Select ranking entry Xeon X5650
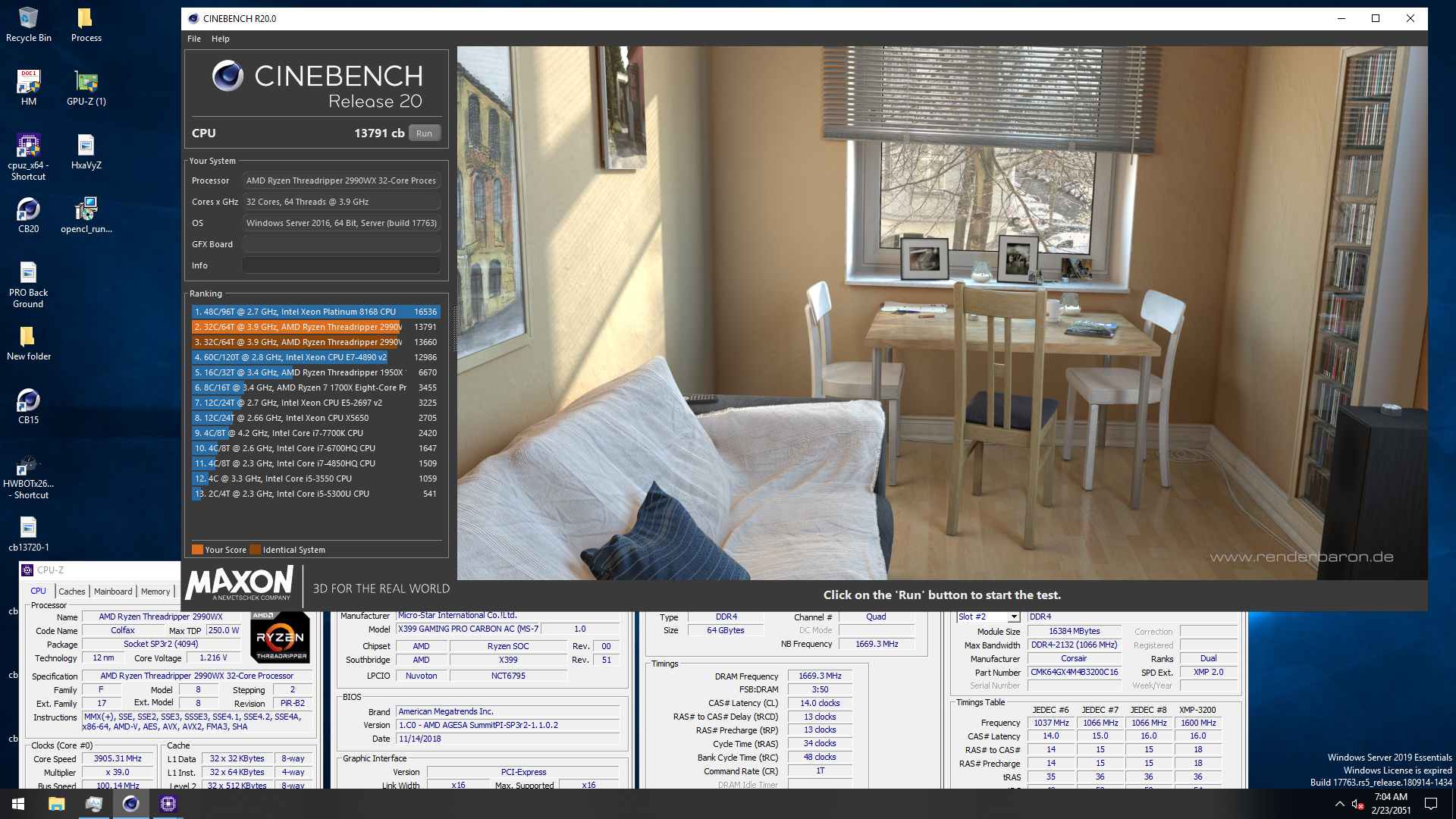This screenshot has width=1456, height=819. [315, 418]
